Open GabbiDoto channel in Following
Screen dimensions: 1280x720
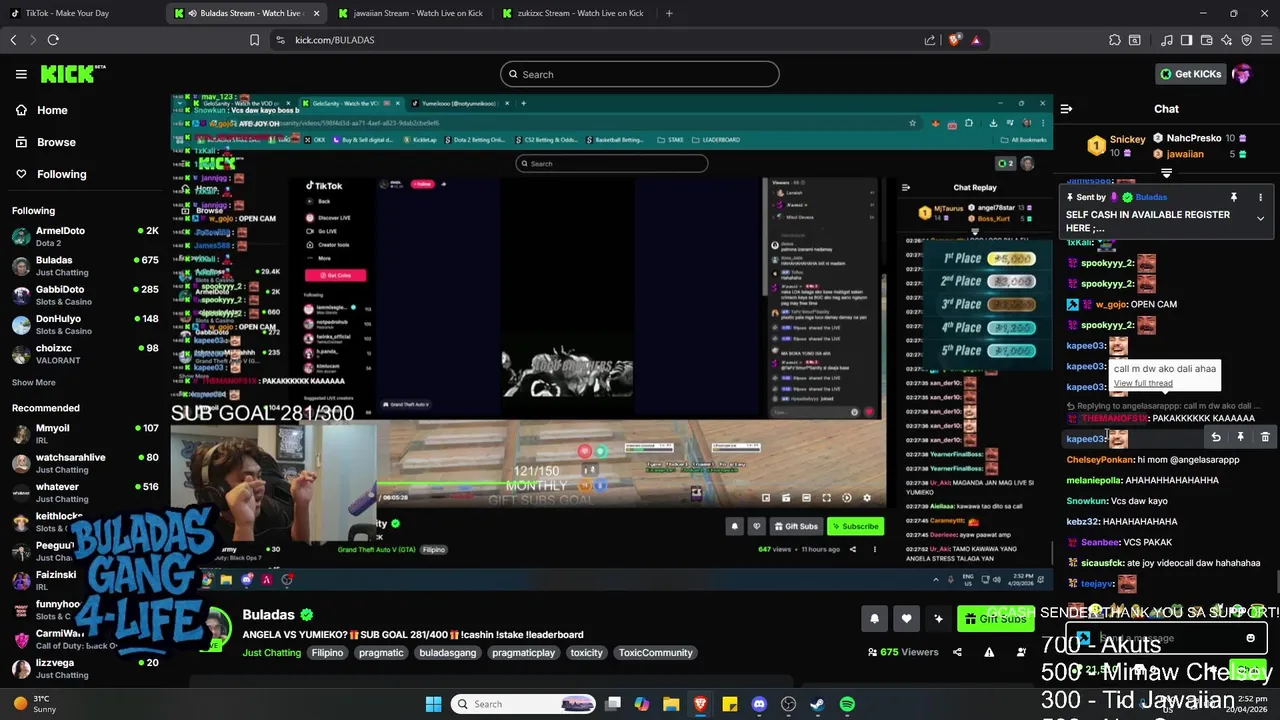85,295
